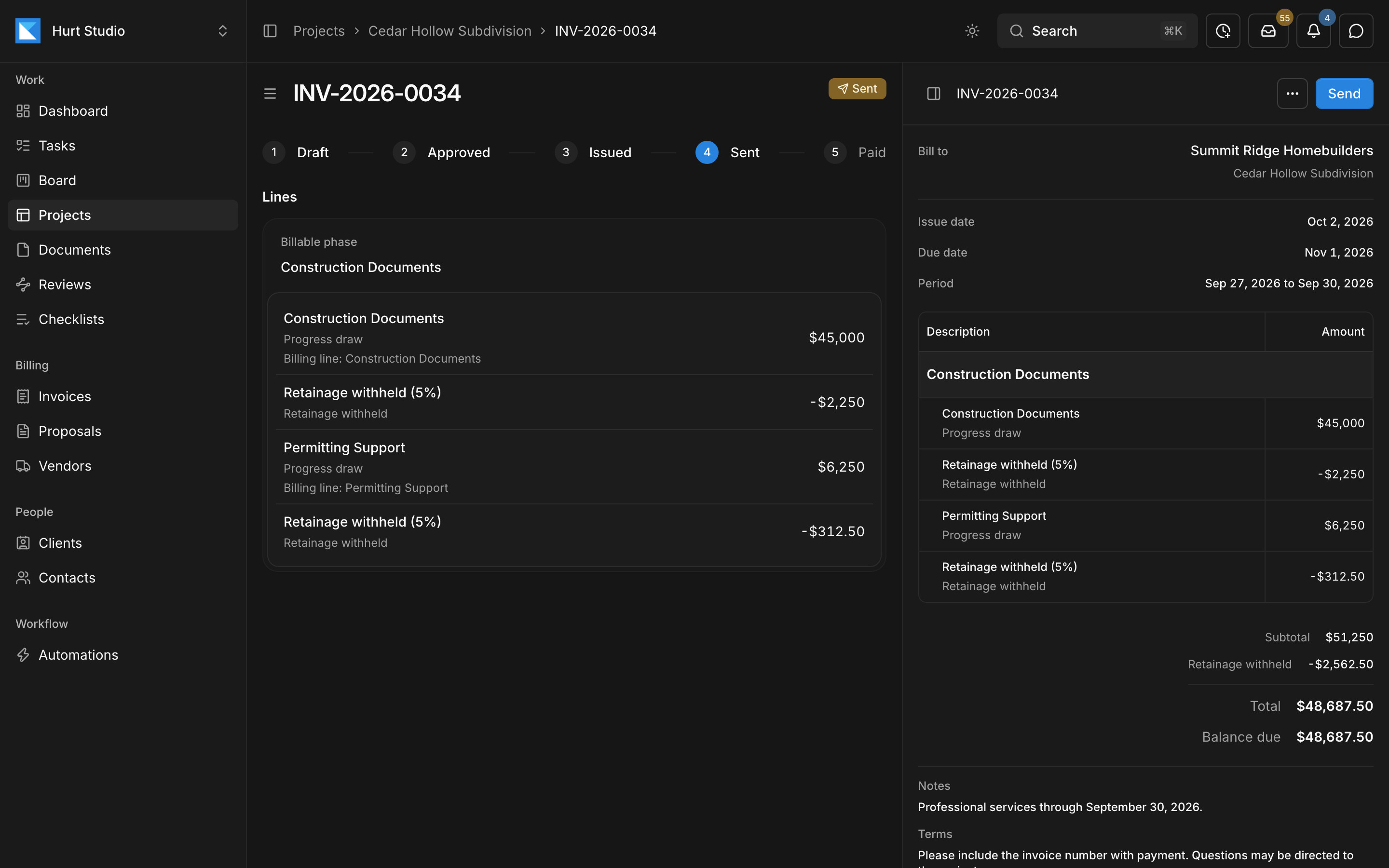Click the Contacts people icon
The height and width of the screenshot is (868, 1389).
click(x=23, y=578)
